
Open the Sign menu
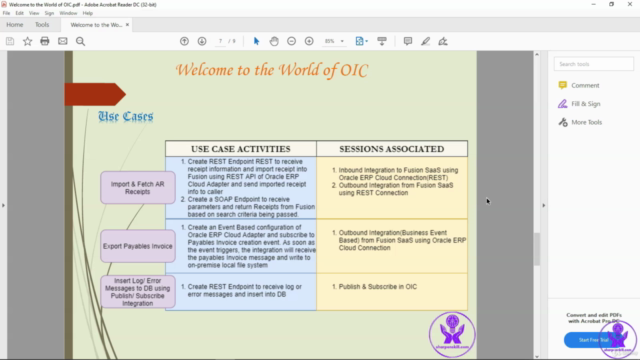[49, 13]
